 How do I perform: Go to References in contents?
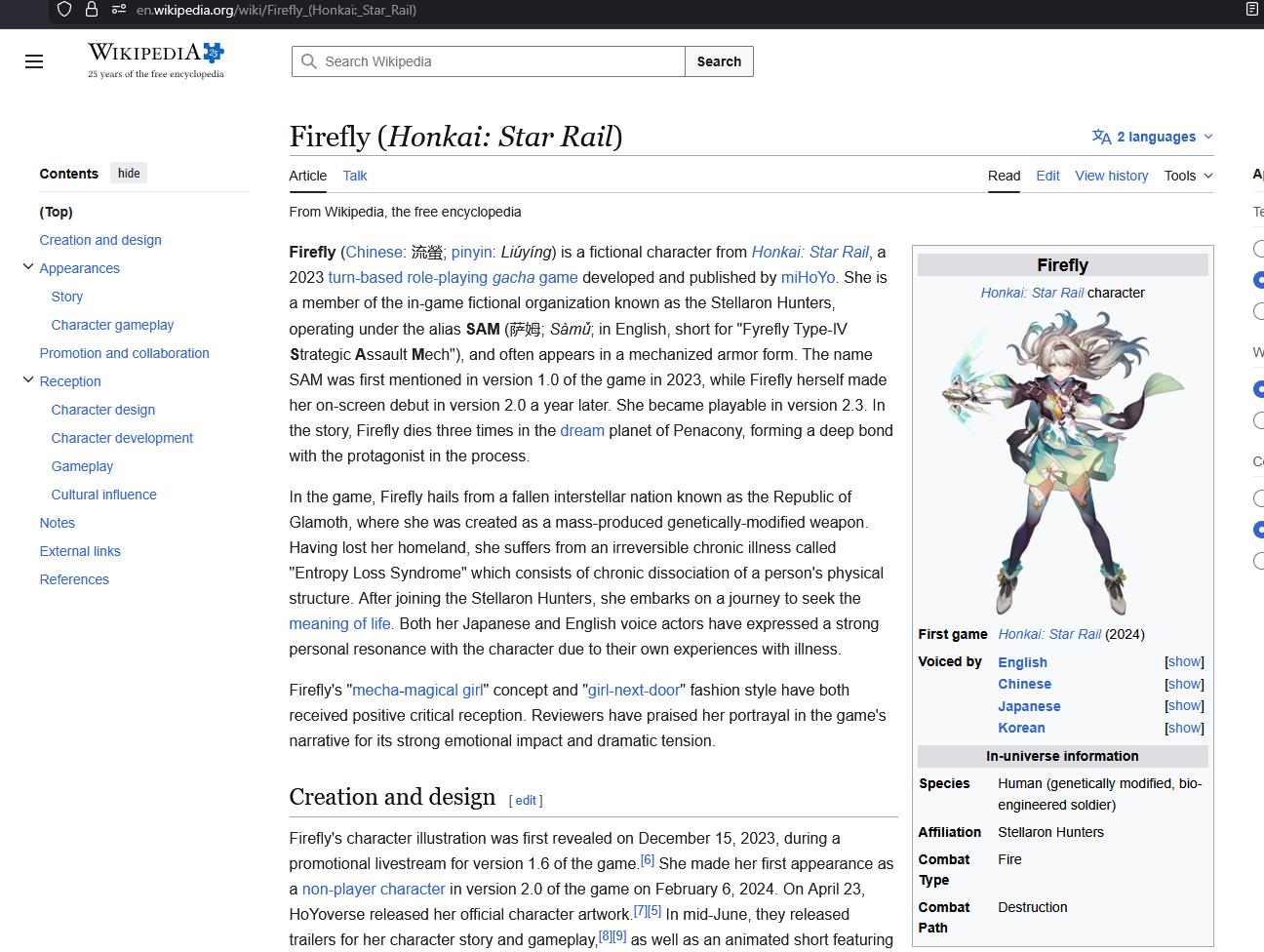pos(74,579)
